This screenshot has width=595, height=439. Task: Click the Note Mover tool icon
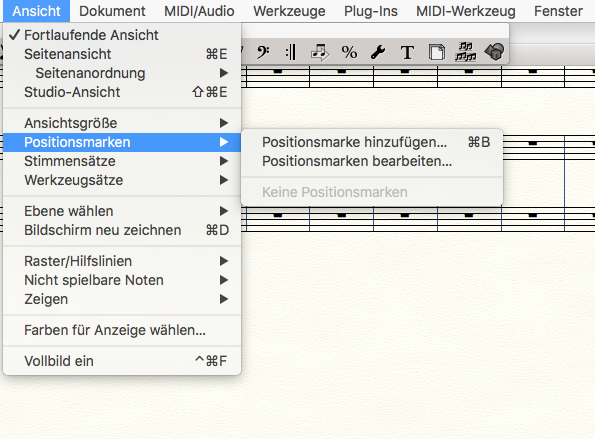tap(320, 52)
